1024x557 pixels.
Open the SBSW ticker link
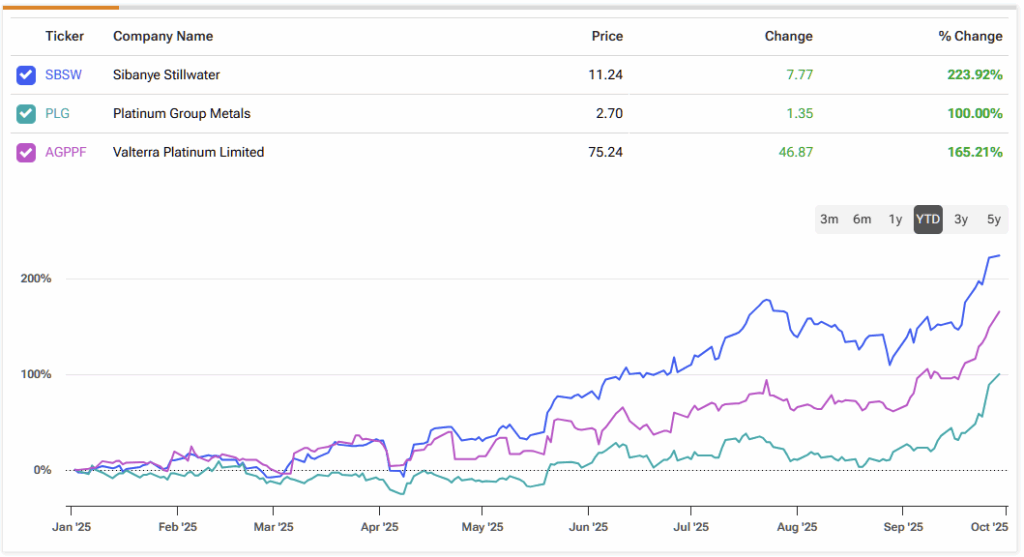64,75
